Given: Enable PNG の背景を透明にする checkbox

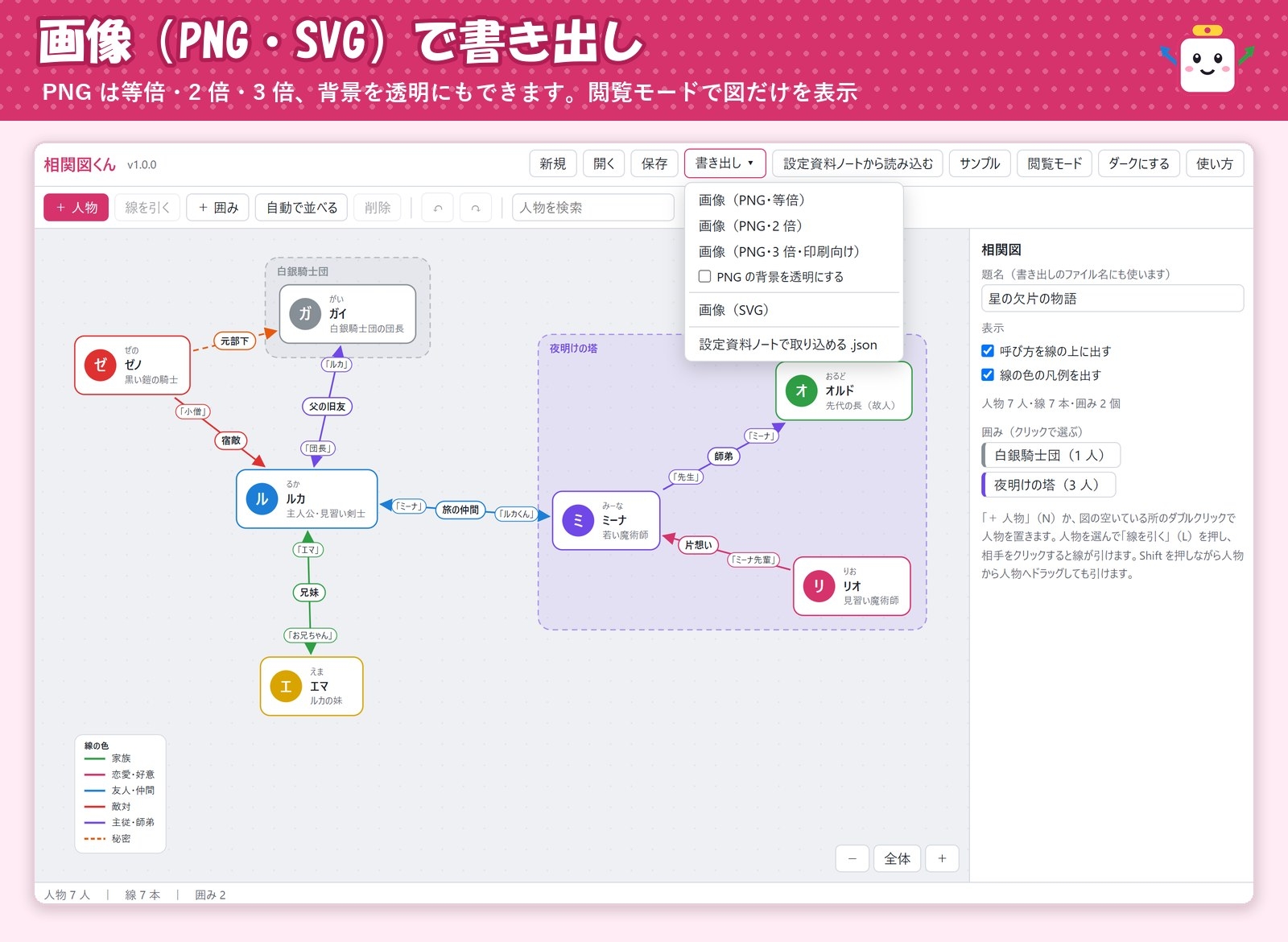Looking at the screenshot, I should tap(704, 276).
